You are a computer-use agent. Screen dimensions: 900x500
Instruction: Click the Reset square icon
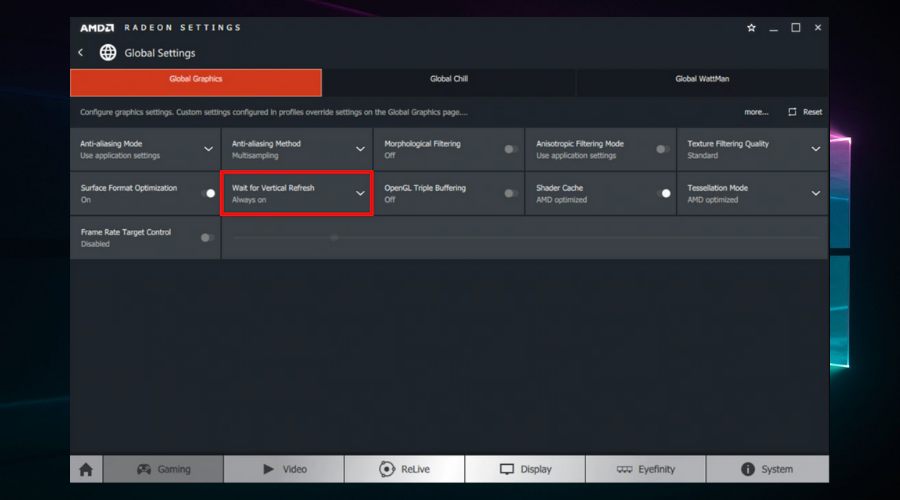coord(792,112)
